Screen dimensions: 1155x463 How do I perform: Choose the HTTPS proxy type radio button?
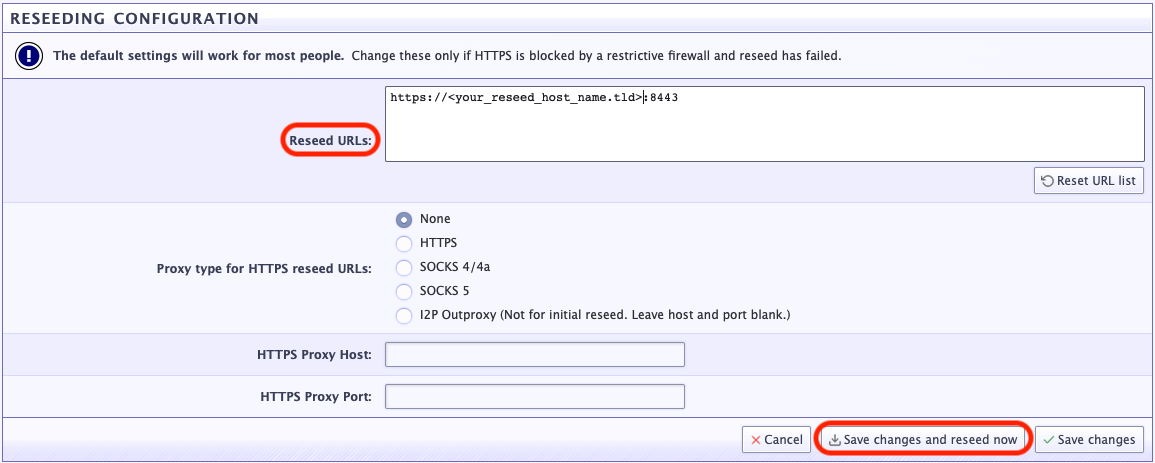coord(404,243)
